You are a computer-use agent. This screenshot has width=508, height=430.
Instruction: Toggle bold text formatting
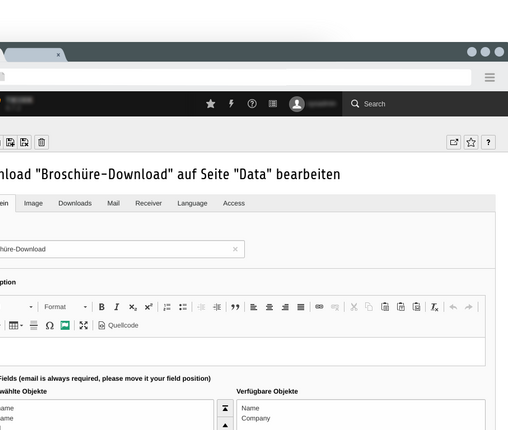tap(102, 307)
